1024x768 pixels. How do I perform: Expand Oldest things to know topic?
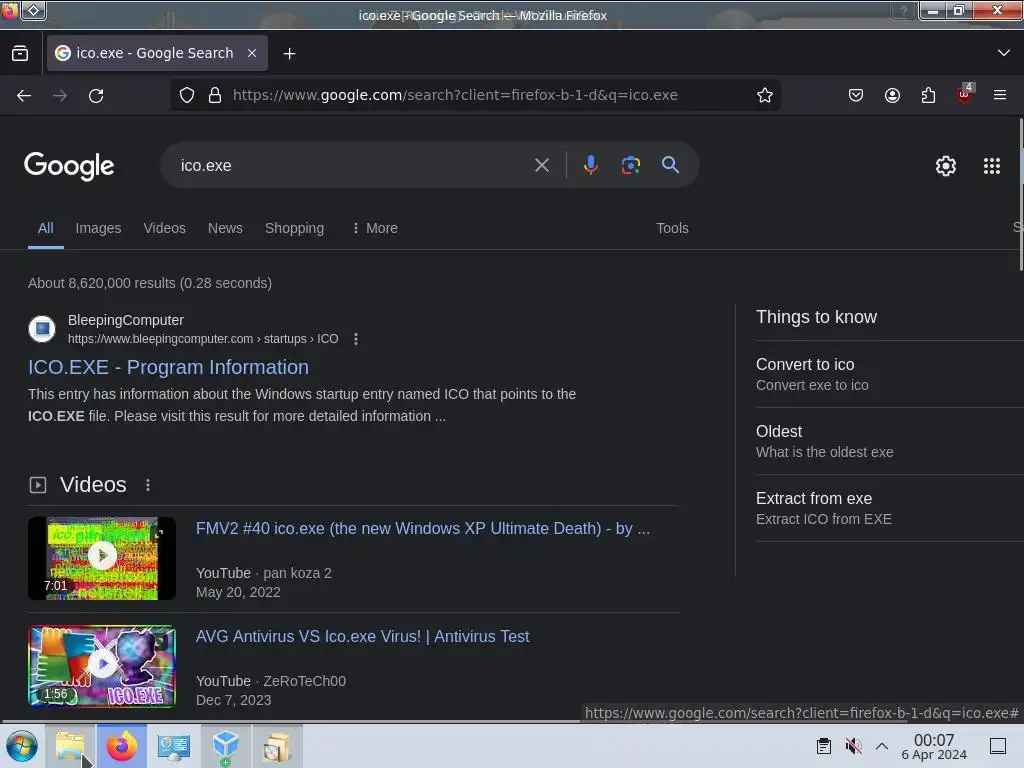click(889, 441)
